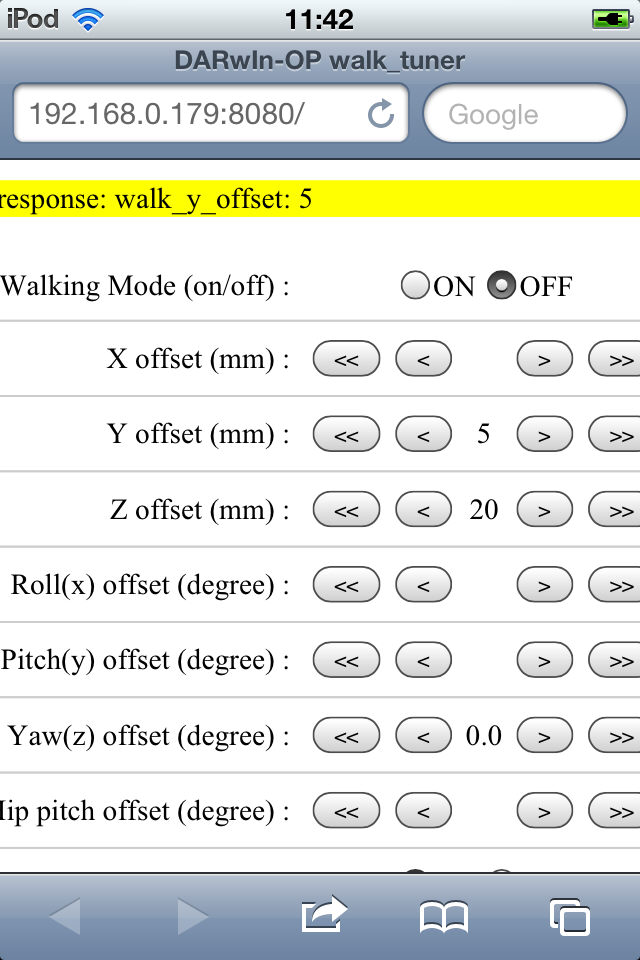Viewport: 640px width, 960px height.
Task: Select Walking Mode OFF radio button
Action: point(502,285)
